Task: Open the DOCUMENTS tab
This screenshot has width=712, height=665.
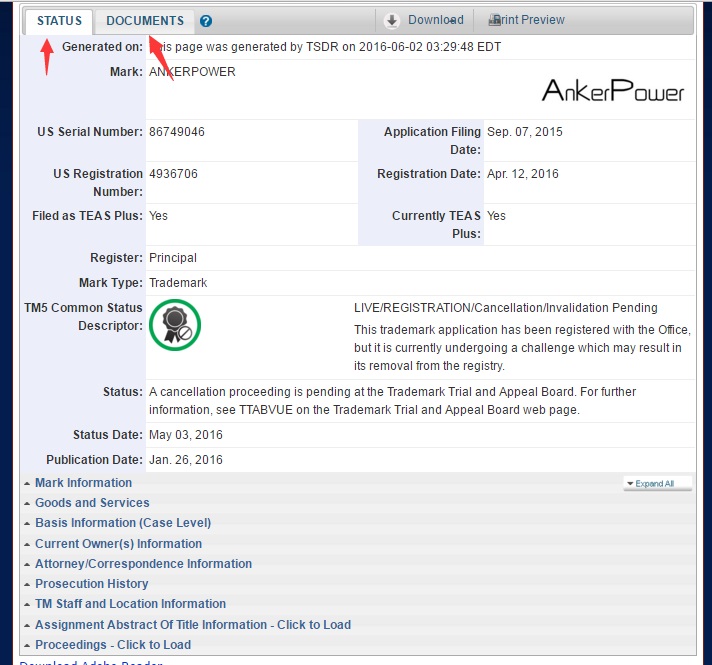Action: pos(145,21)
